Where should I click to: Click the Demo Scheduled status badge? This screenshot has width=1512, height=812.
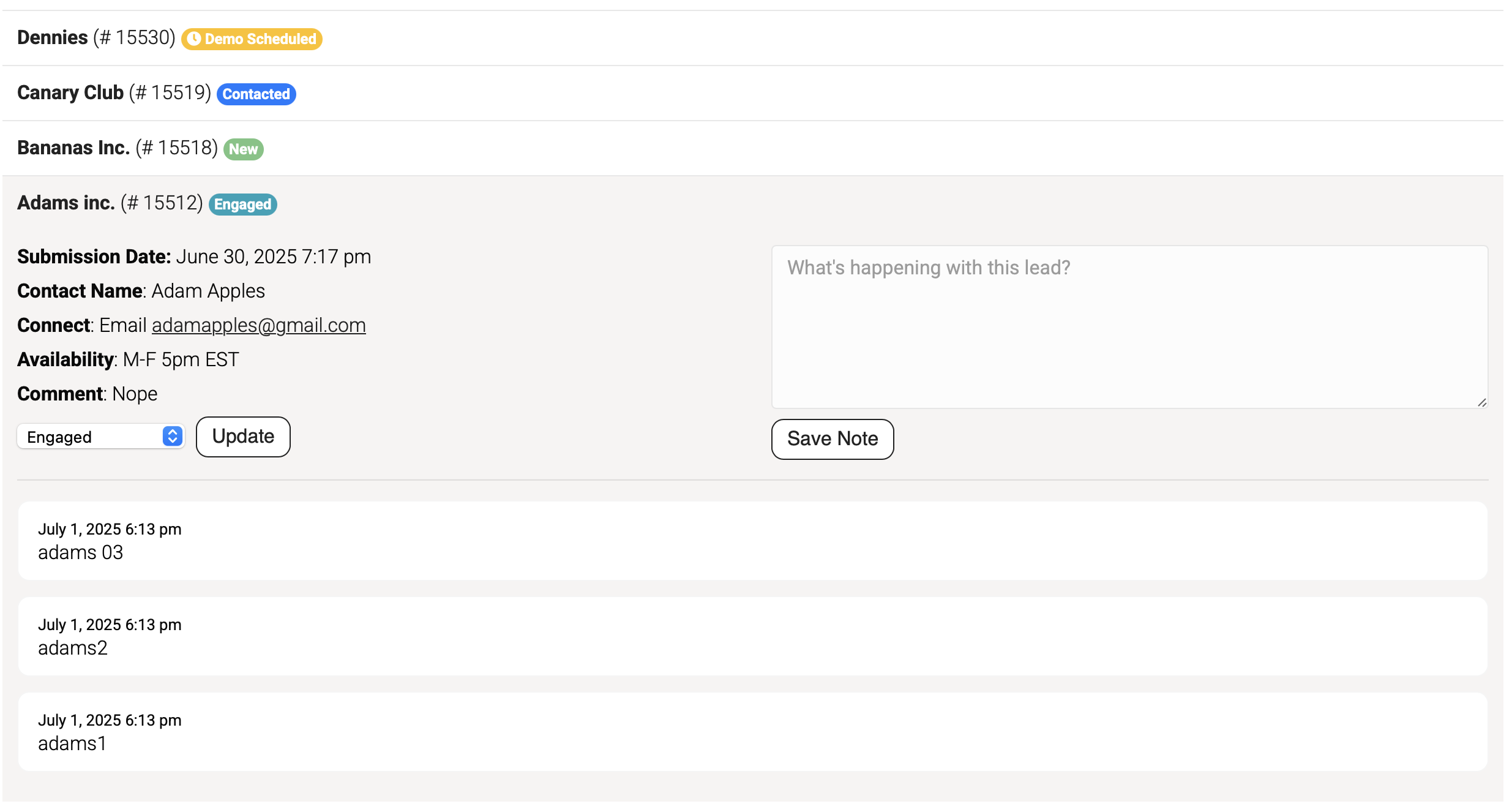coord(252,39)
